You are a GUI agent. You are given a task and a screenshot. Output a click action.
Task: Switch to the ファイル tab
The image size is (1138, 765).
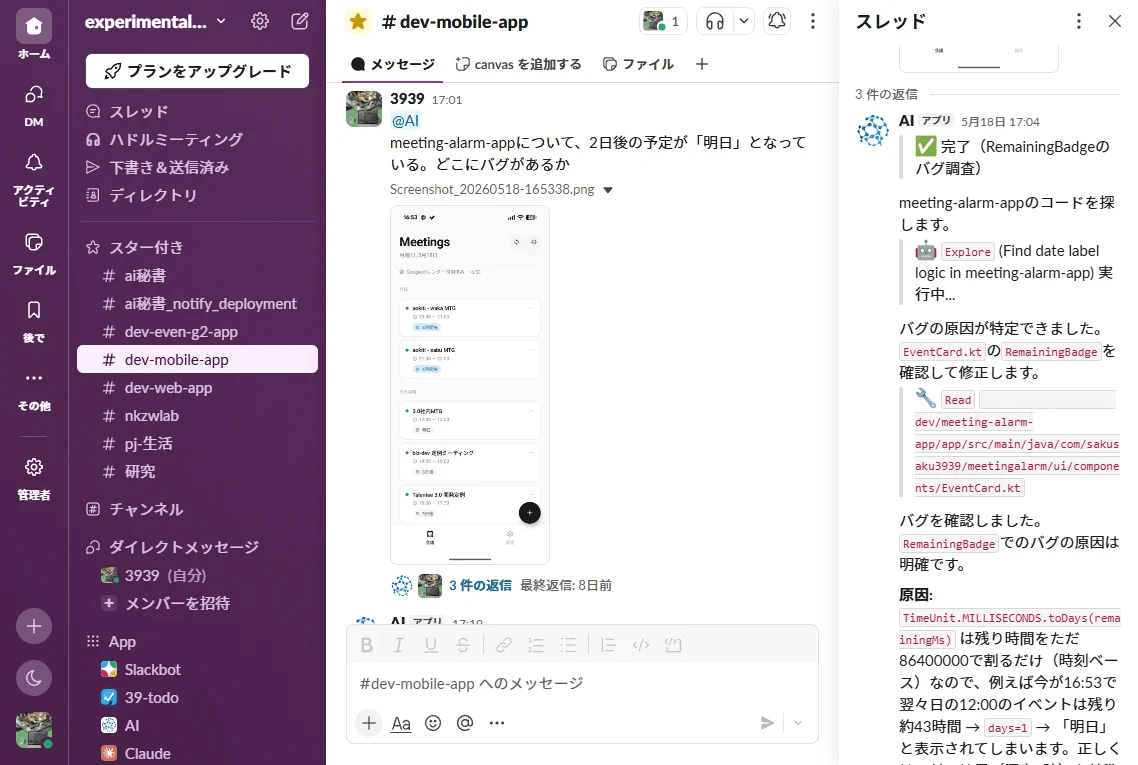(x=639, y=65)
